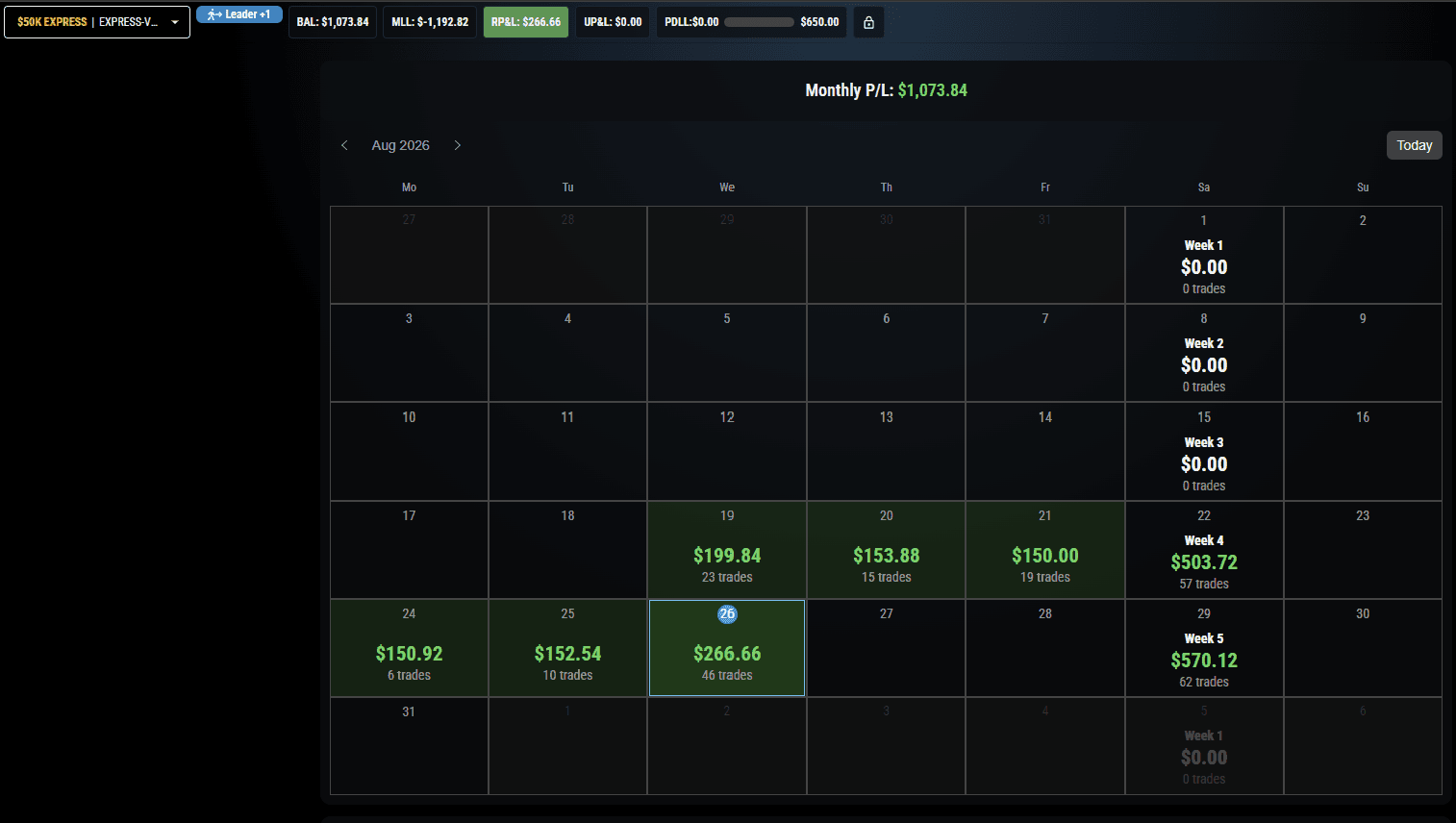The width and height of the screenshot is (1456, 823).
Task: Select the empty August 28 day cell
Action: 1045,648
